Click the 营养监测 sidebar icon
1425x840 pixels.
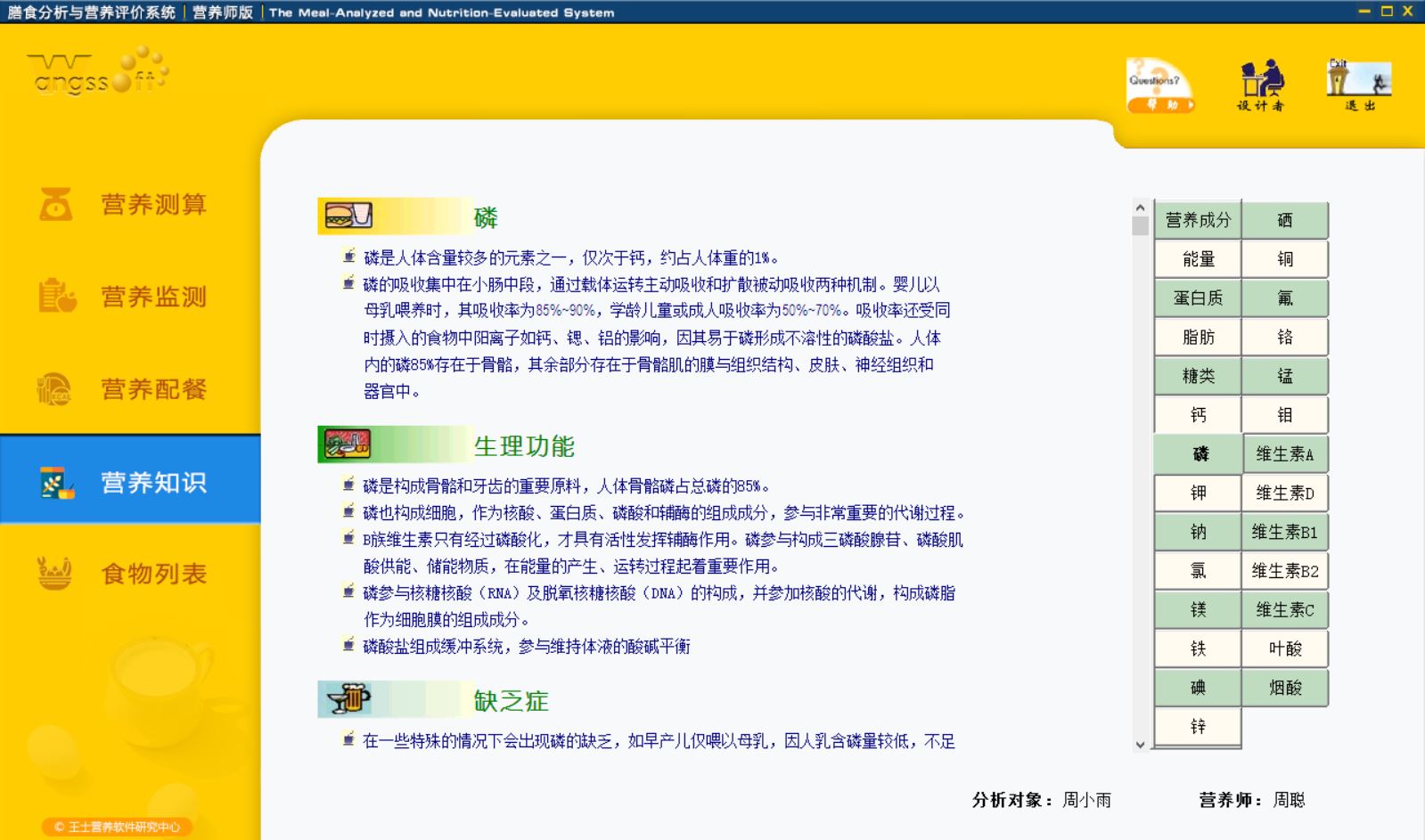pyautogui.click(x=56, y=296)
